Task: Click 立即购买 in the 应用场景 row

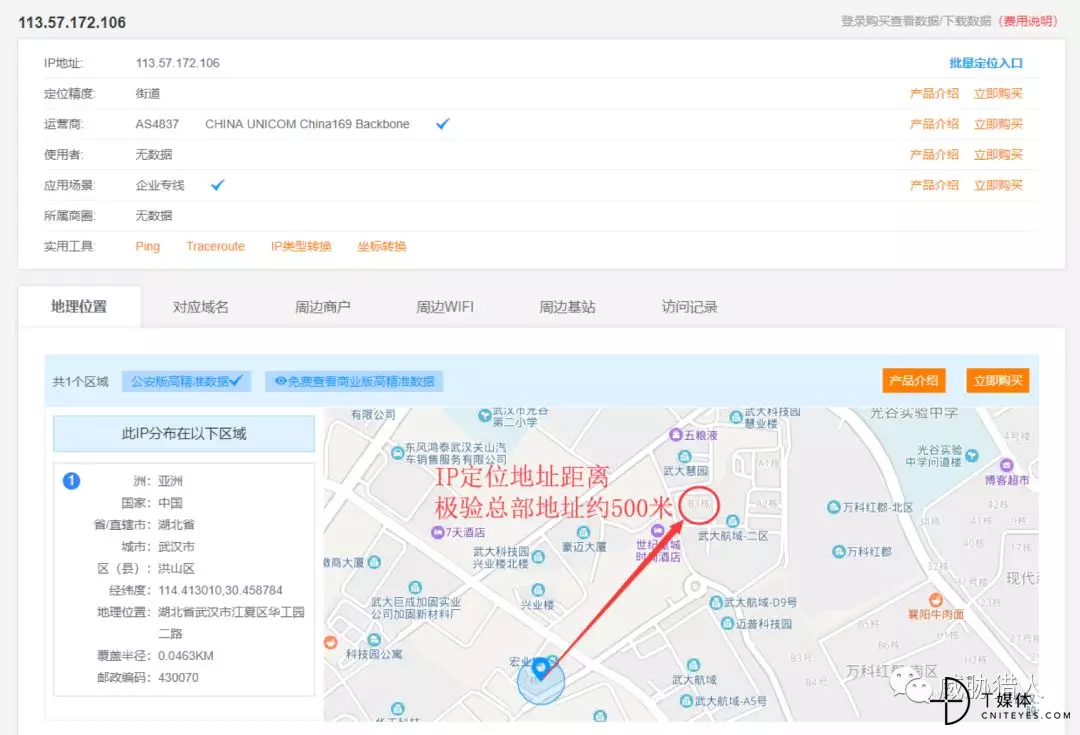Action: (998, 185)
